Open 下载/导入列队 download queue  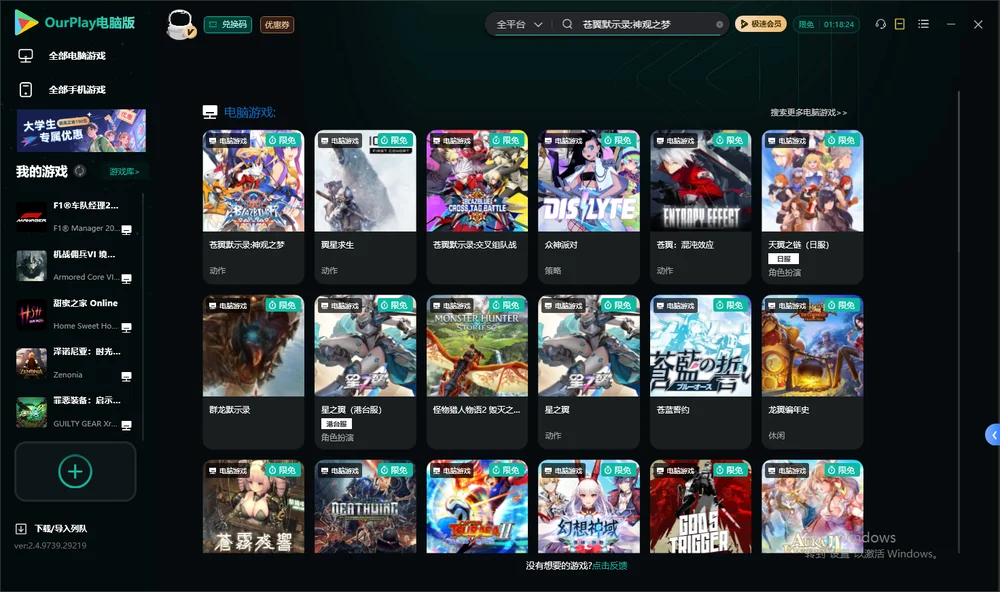(52, 528)
